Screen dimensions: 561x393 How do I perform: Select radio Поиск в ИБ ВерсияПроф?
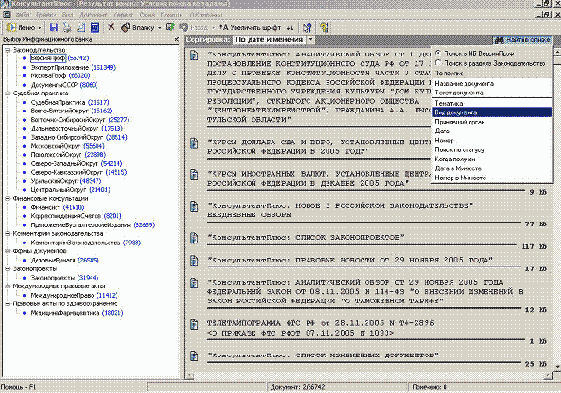coord(438,53)
